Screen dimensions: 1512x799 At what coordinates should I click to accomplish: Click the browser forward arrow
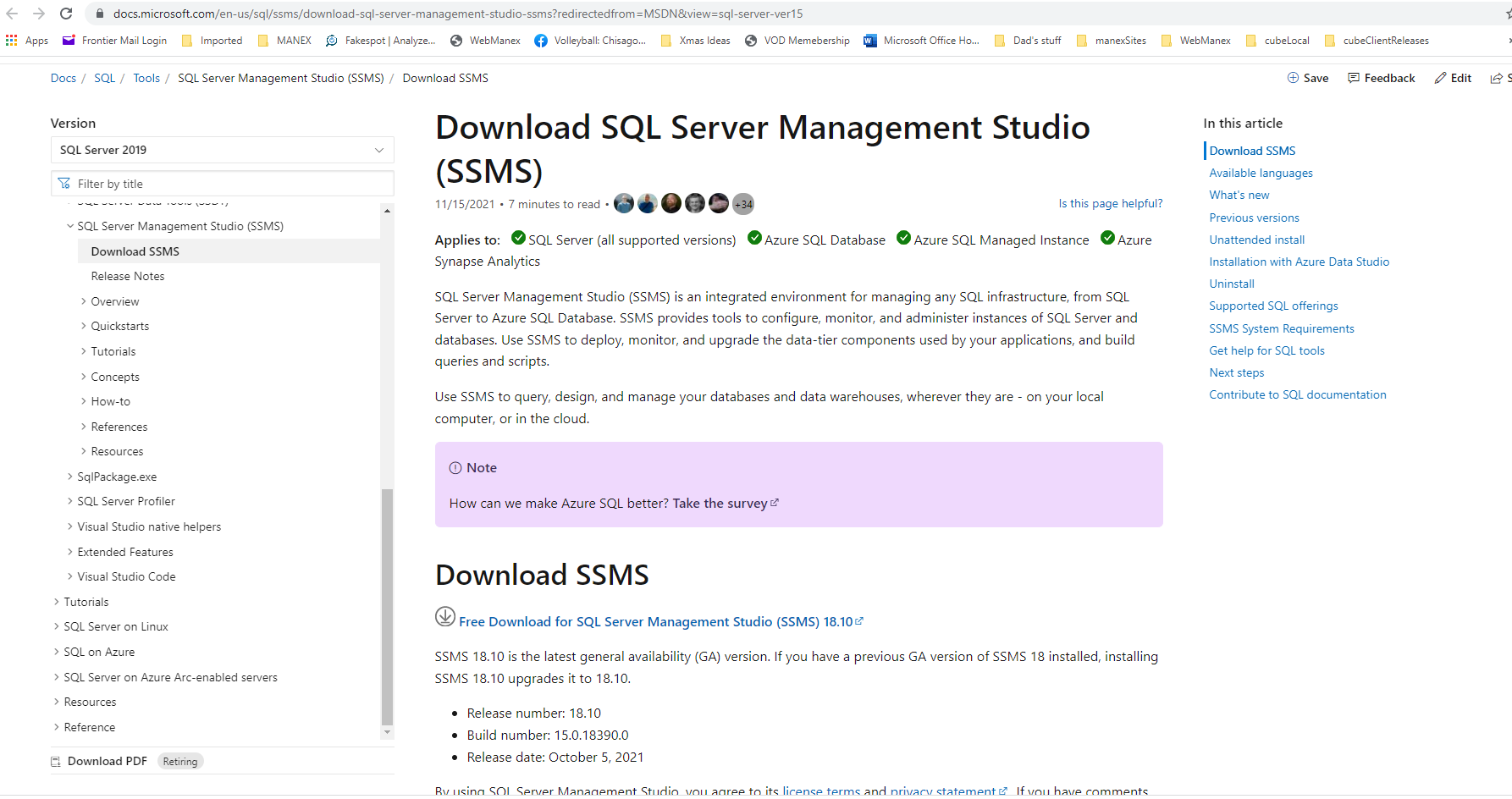[39, 14]
